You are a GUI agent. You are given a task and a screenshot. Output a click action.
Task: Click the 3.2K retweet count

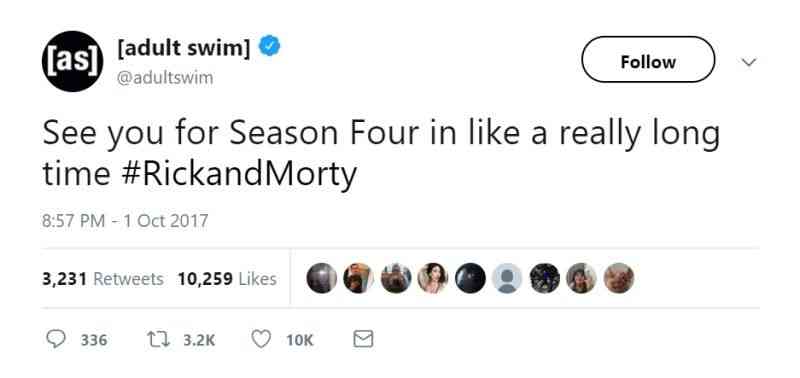[x=199, y=340]
